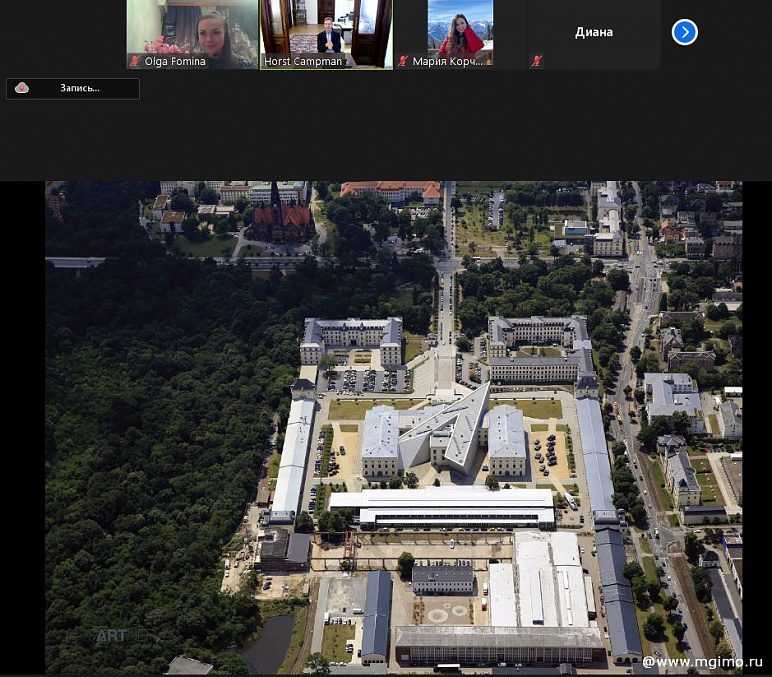772x677 pixels.
Task: Click the pond at the photo's bottom edge
Action: tap(267, 643)
